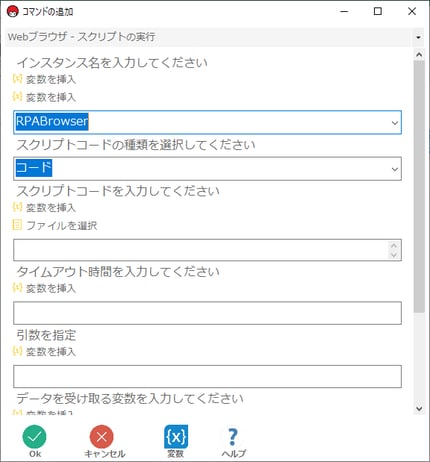Insert variable for スクリプトコード input

[44, 207]
